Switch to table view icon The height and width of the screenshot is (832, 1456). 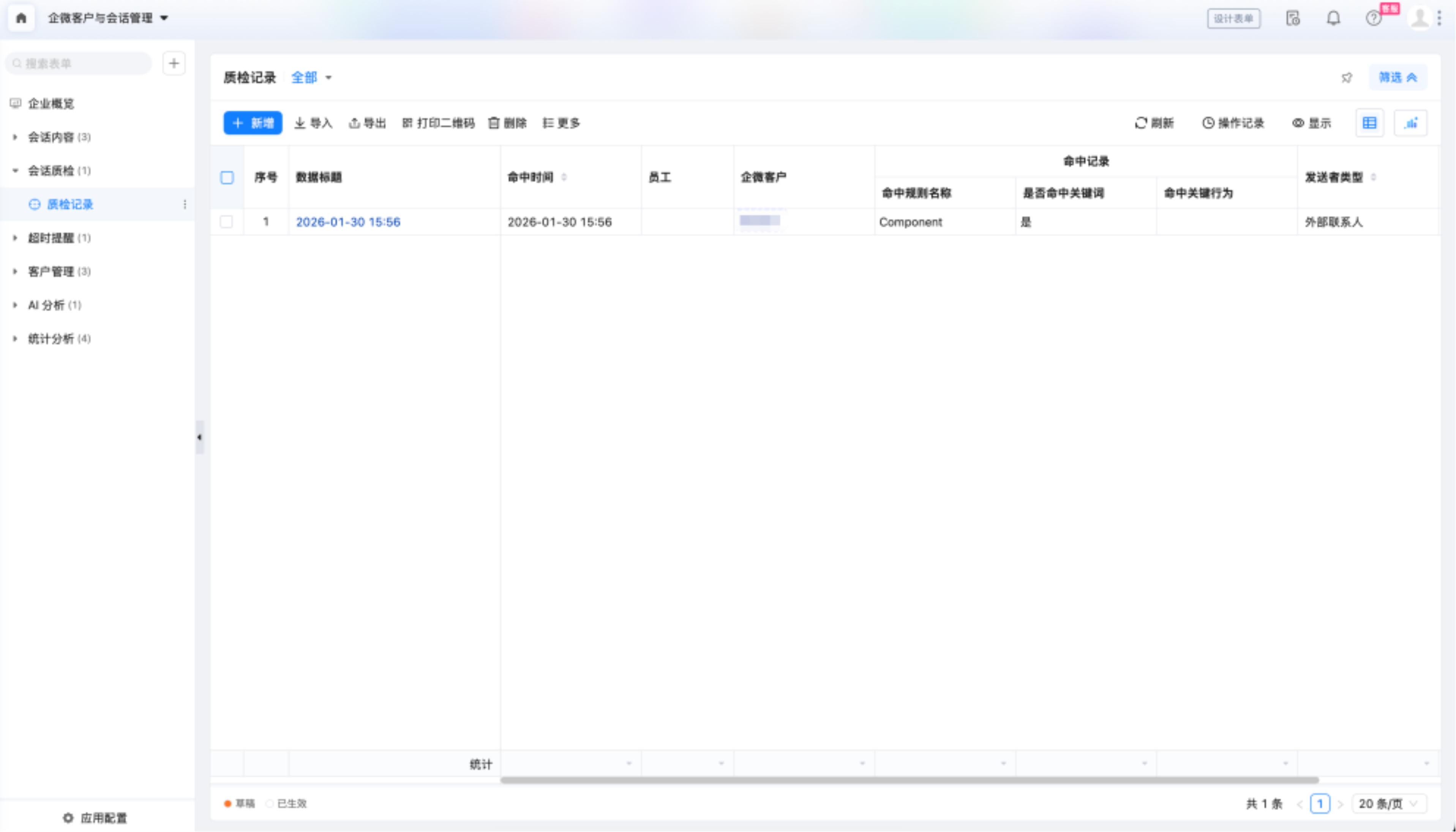tap(1370, 123)
